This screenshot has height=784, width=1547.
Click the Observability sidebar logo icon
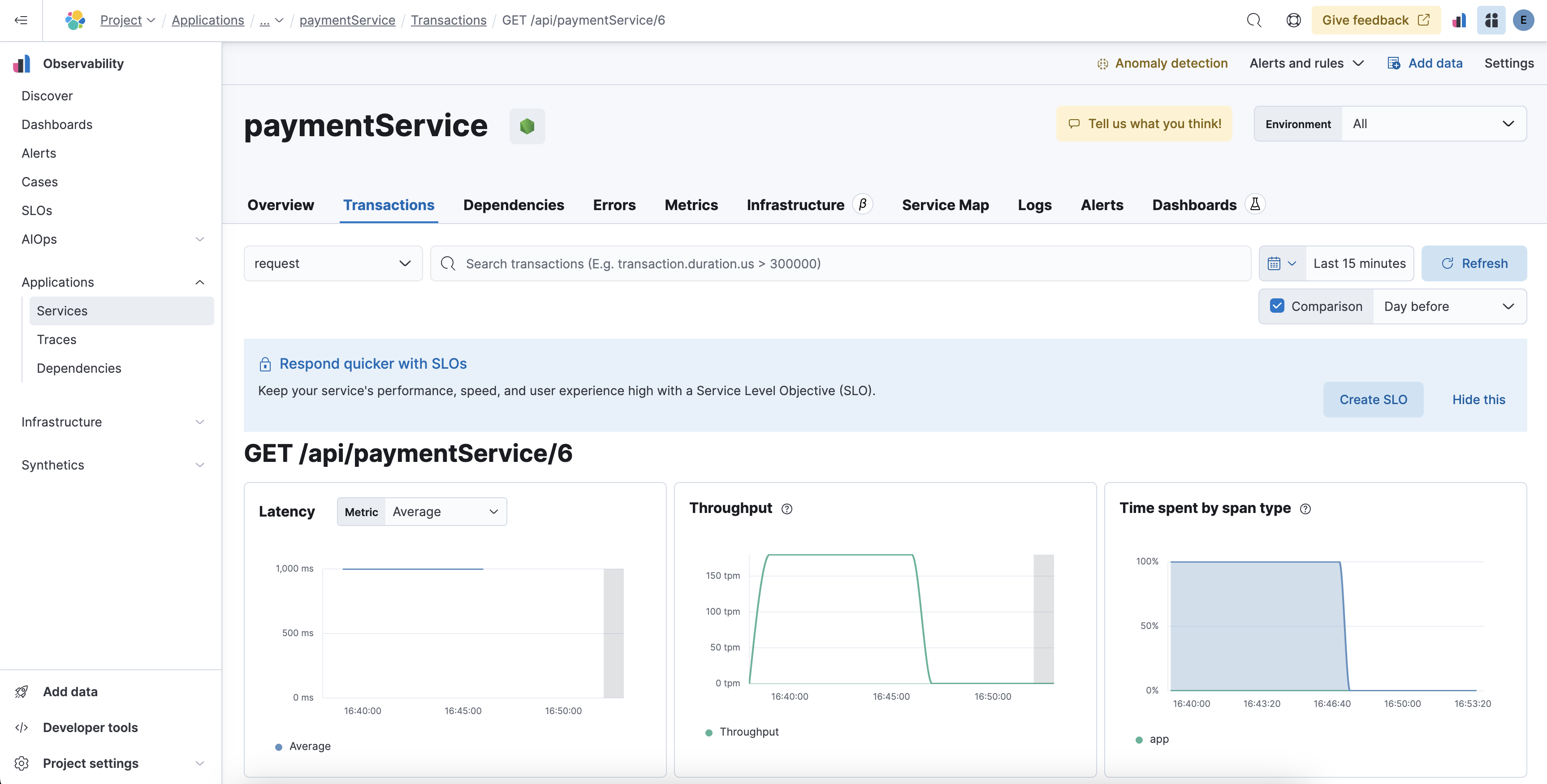(x=22, y=64)
